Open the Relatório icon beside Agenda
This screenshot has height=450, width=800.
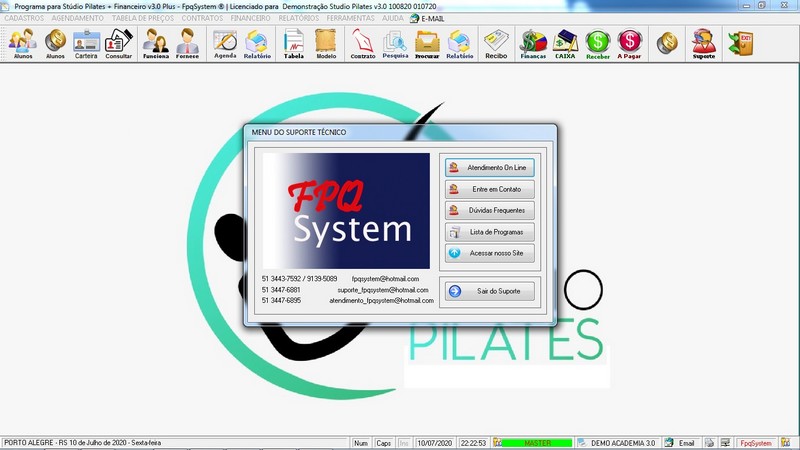point(257,44)
